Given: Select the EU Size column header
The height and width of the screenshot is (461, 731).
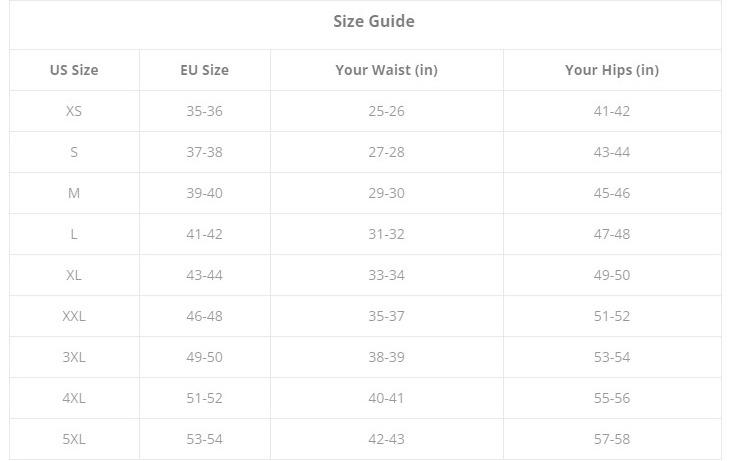Looking at the screenshot, I should [x=204, y=70].
